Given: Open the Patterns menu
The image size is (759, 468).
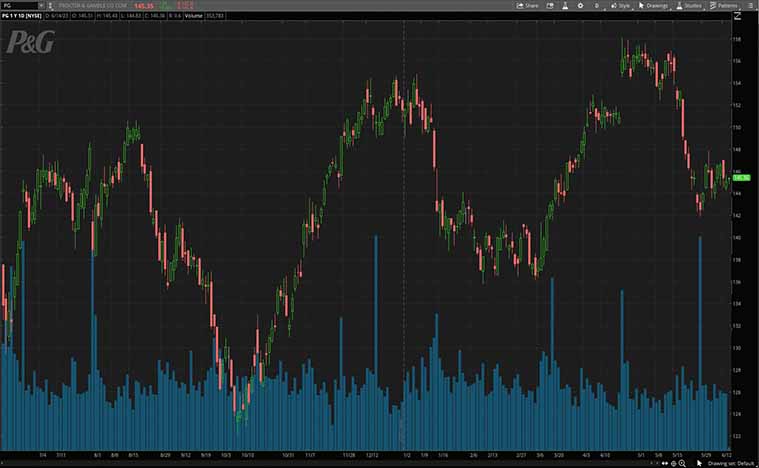Looking at the screenshot, I should 724,6.
